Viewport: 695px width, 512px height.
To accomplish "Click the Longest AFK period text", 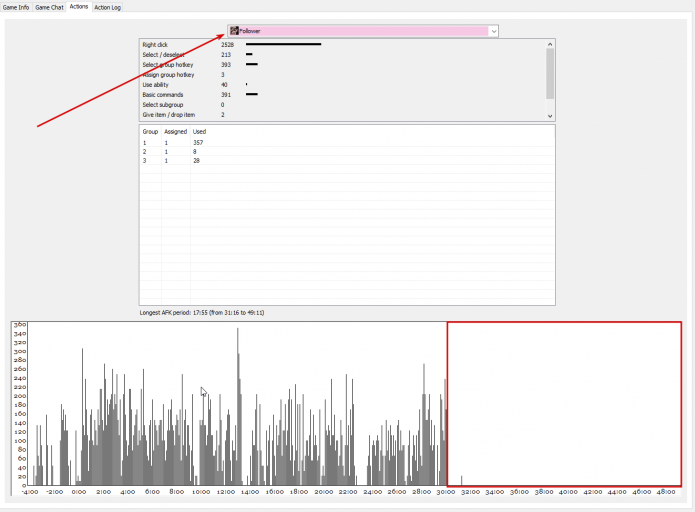I will coord(202,313).
